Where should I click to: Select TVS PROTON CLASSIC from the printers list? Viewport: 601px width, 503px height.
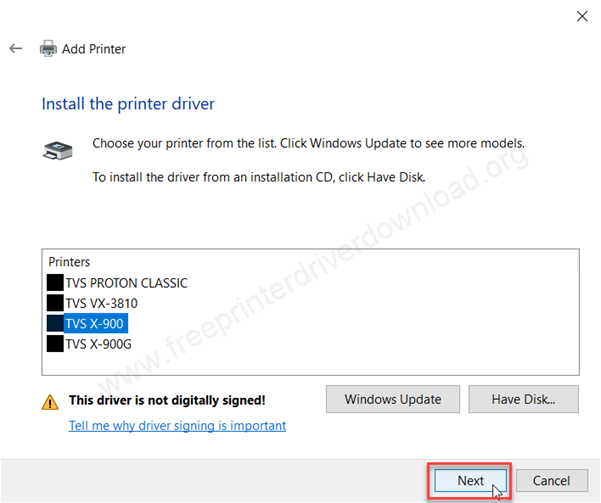pos(126,283)
